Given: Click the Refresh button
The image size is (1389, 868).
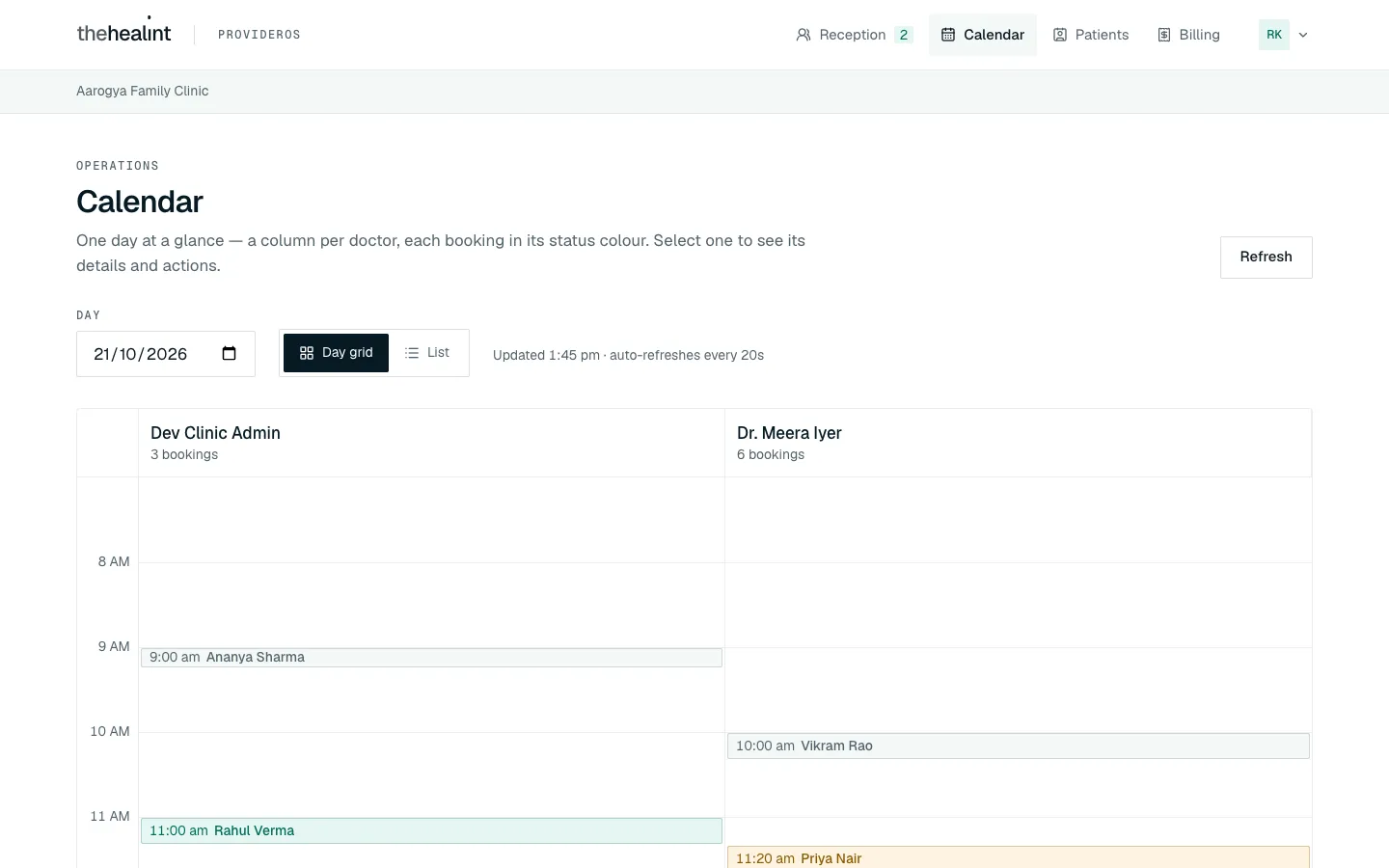Looking at the screenshot, I should click(1266, 258).
